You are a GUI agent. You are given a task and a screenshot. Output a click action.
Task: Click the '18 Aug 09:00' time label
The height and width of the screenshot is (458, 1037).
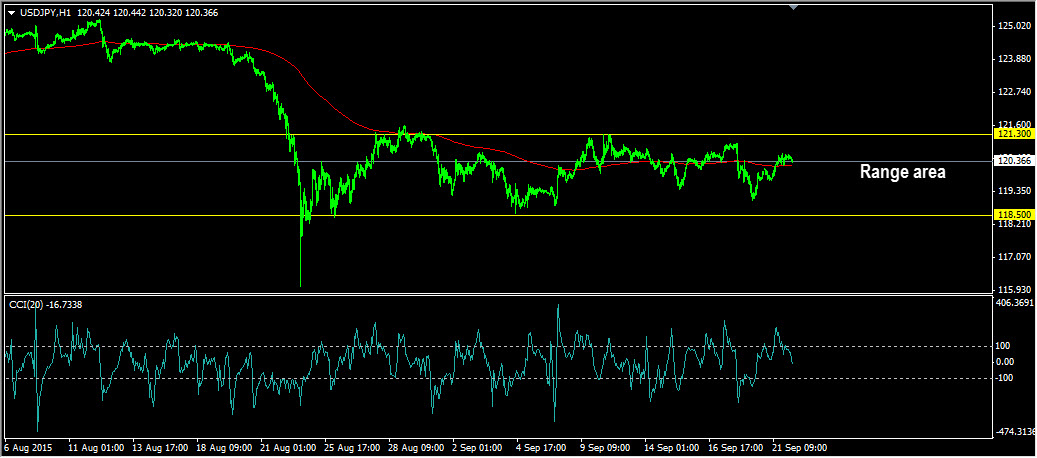click(224, 447)
